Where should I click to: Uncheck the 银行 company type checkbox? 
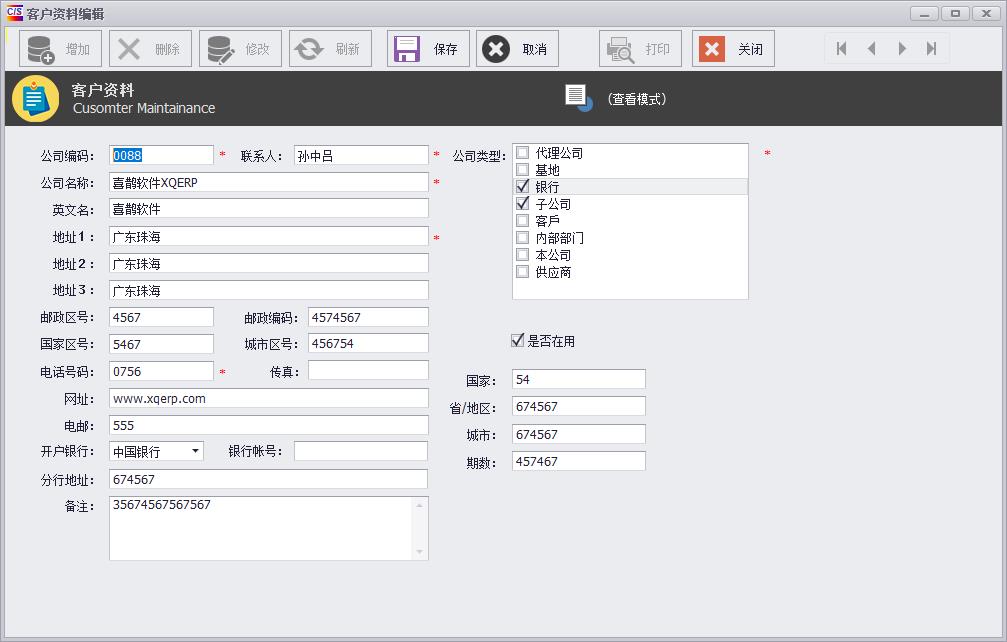click(521, 186)
